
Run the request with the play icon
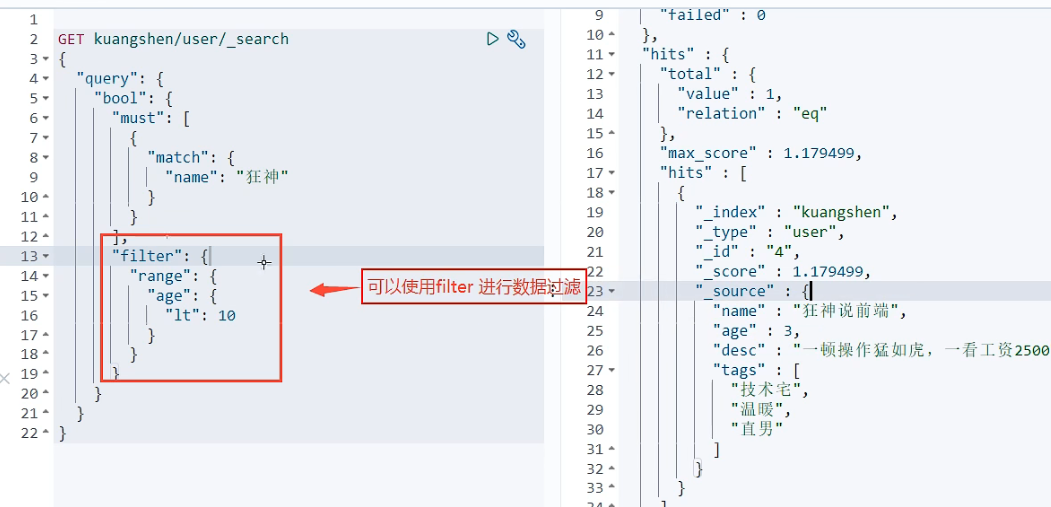point(493,39)
